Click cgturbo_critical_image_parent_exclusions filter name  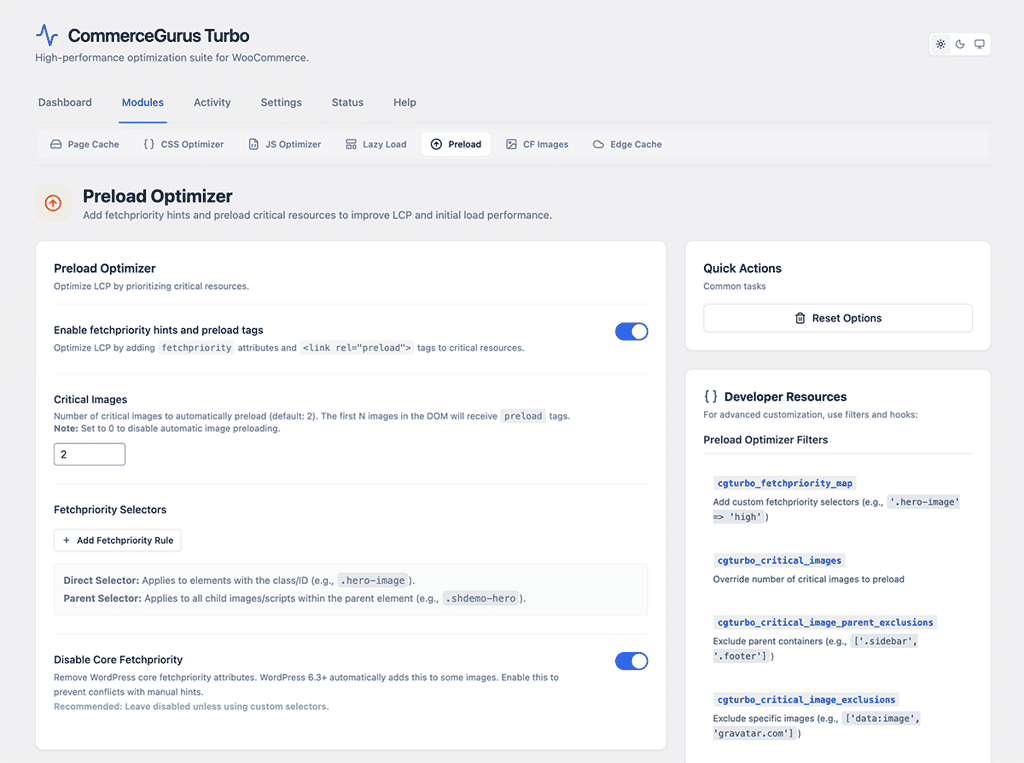[x=825, y=623]
